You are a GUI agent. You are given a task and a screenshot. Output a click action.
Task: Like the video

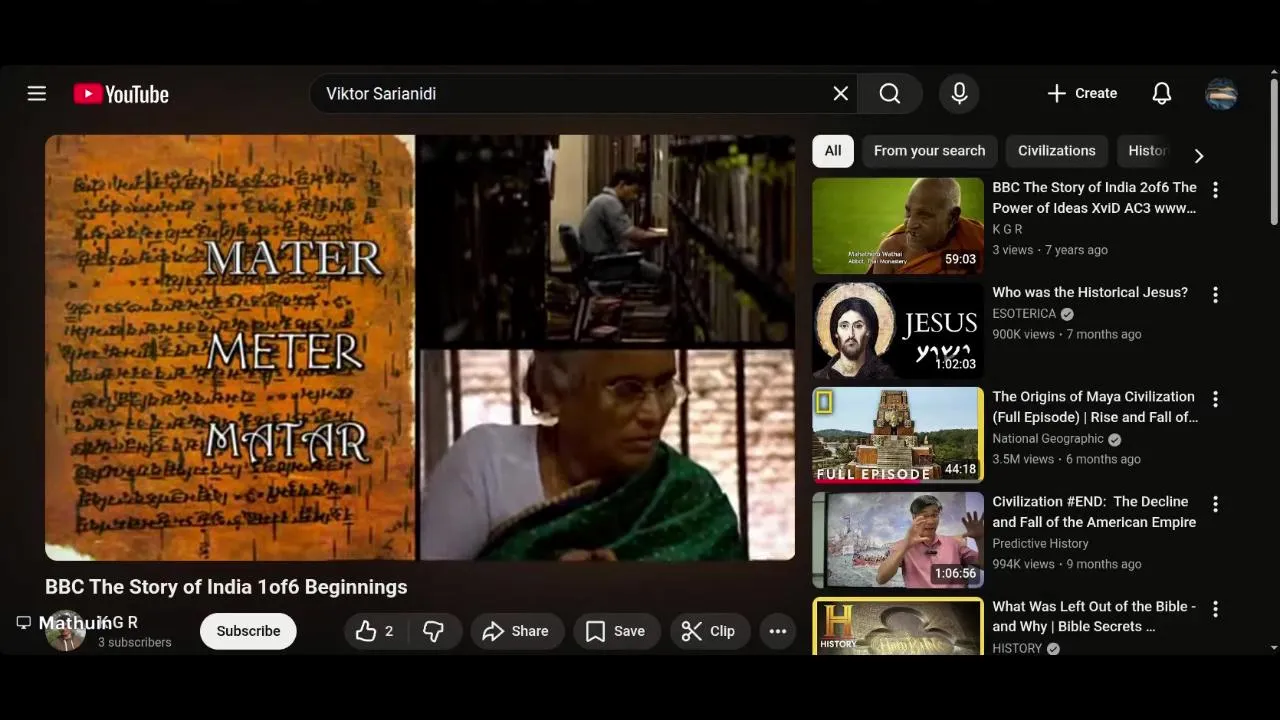(376, 631)
